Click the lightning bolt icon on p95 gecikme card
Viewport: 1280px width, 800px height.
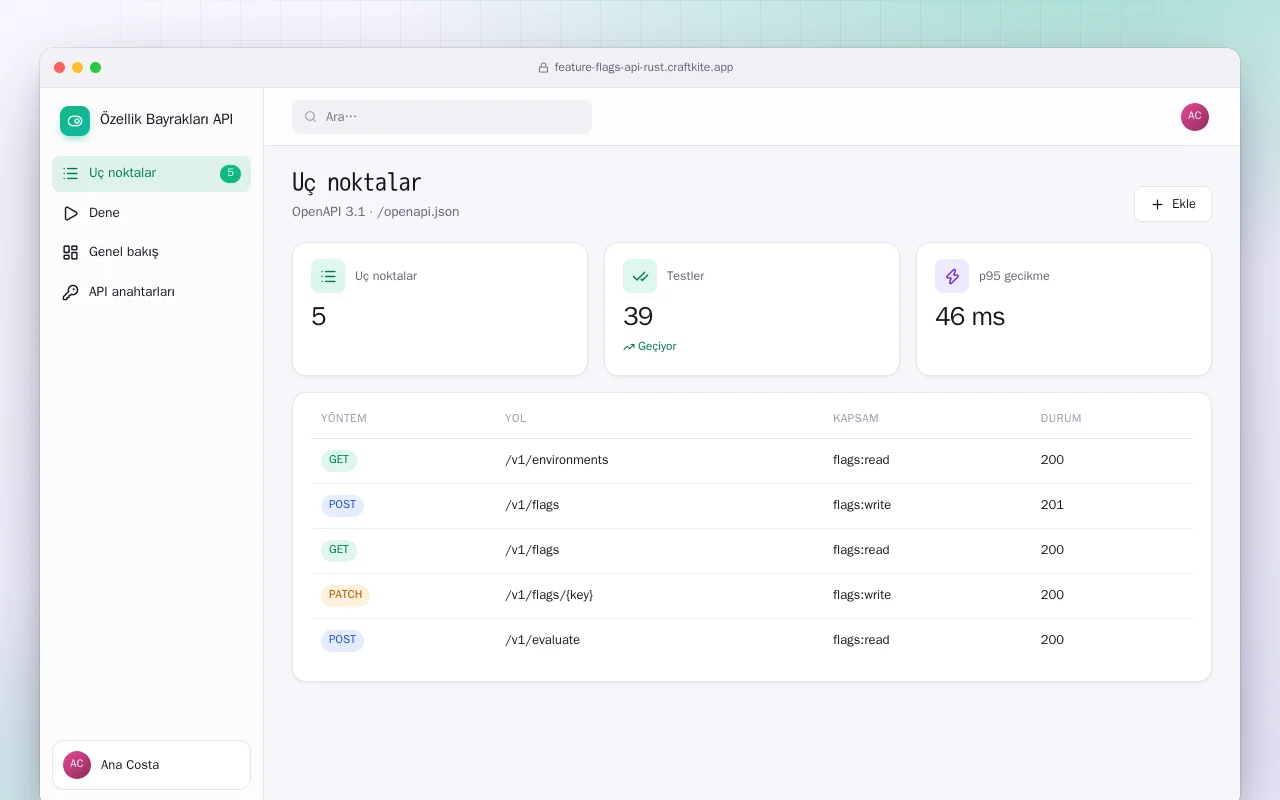point(952,276)
